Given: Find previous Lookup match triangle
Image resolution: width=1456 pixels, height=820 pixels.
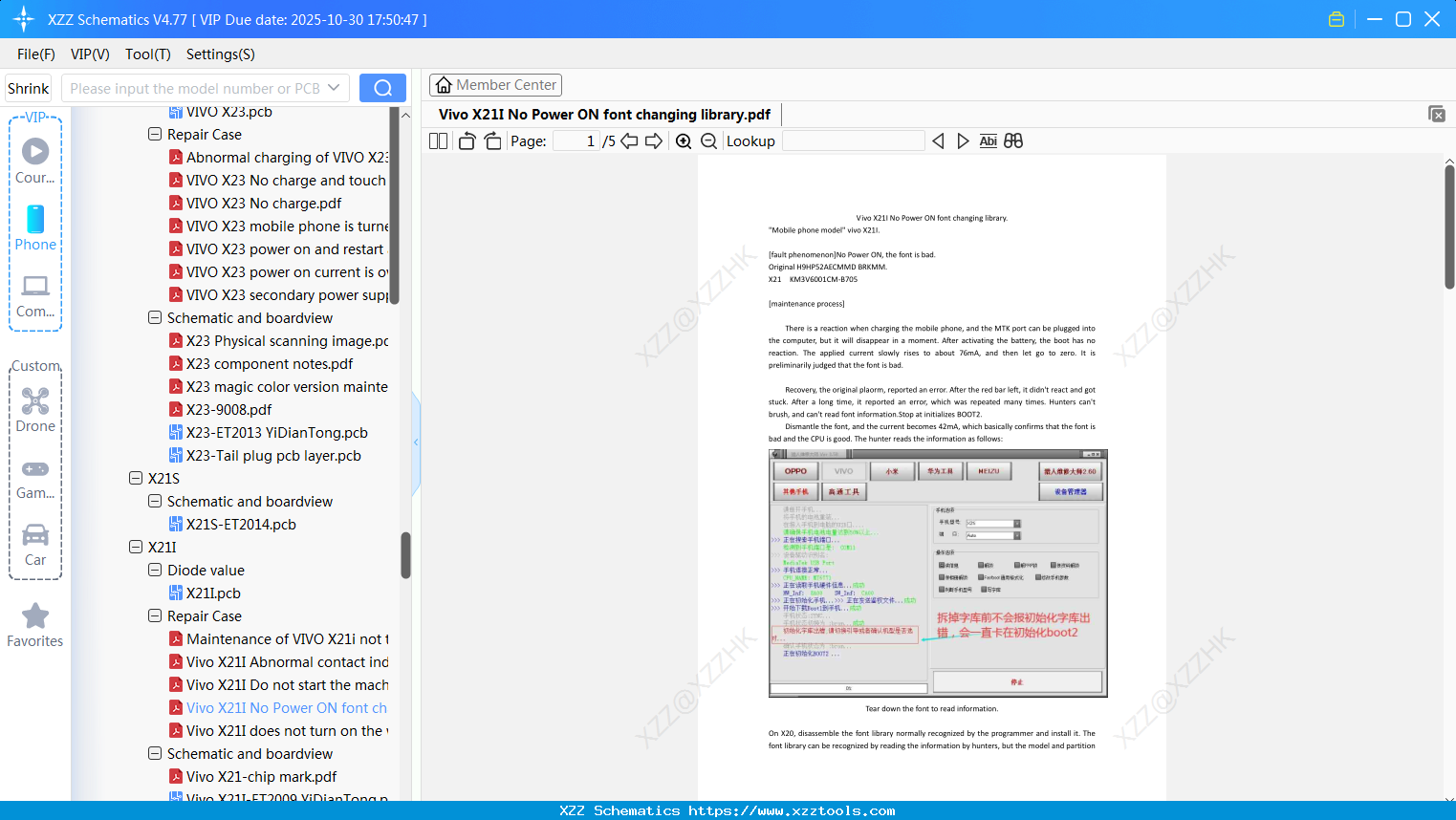Looking at the screenshot, I should (938, 140).
